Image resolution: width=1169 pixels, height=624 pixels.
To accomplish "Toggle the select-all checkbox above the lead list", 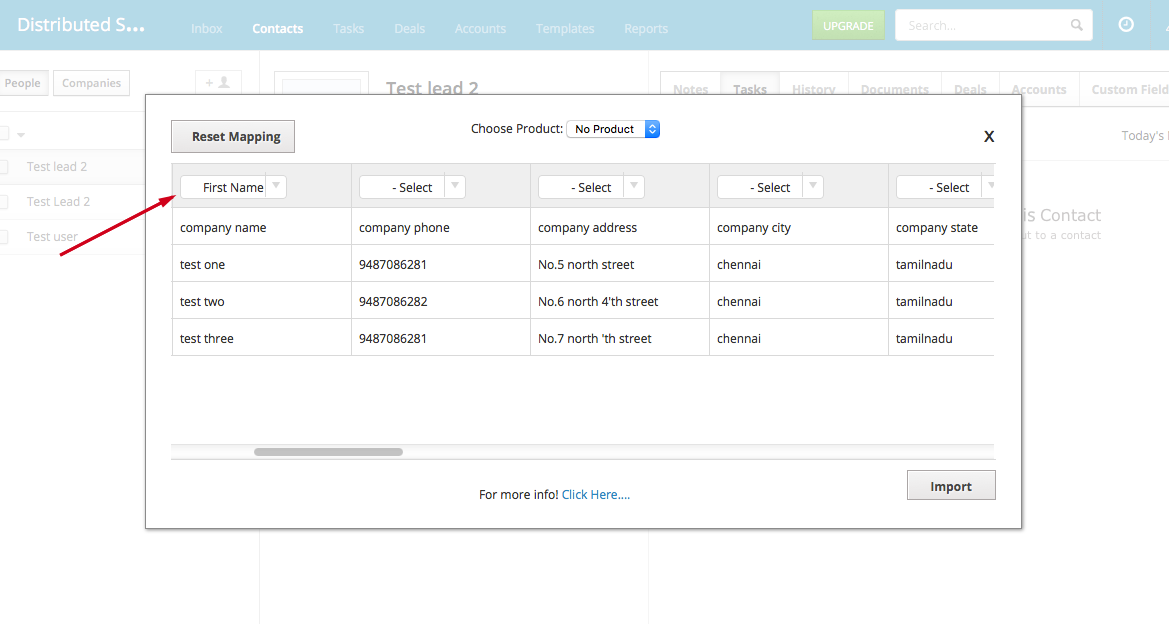I will (4, 132).
